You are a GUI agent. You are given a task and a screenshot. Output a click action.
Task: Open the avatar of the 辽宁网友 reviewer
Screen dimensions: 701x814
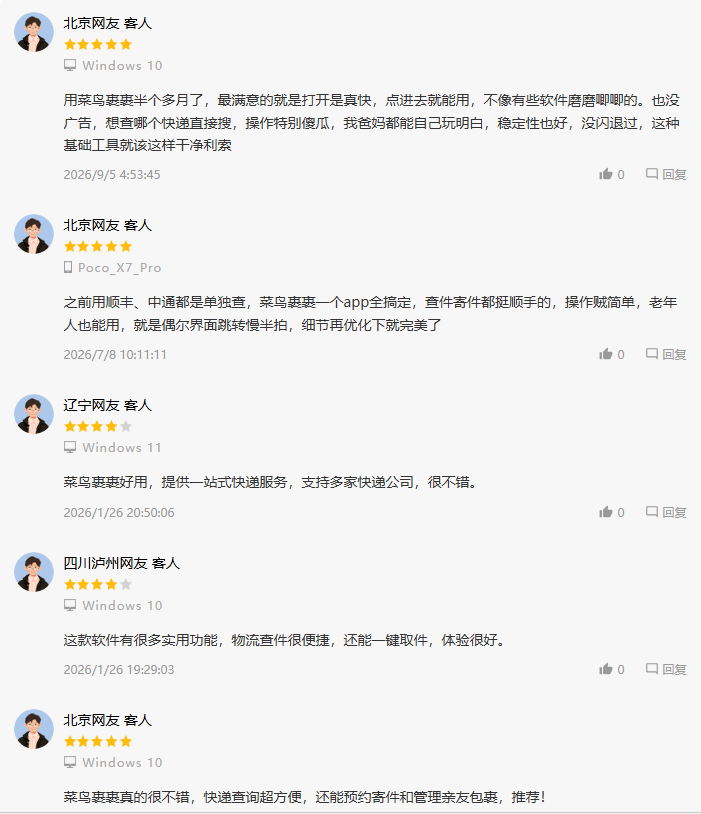pyautogui.click(x=34, y=414)
